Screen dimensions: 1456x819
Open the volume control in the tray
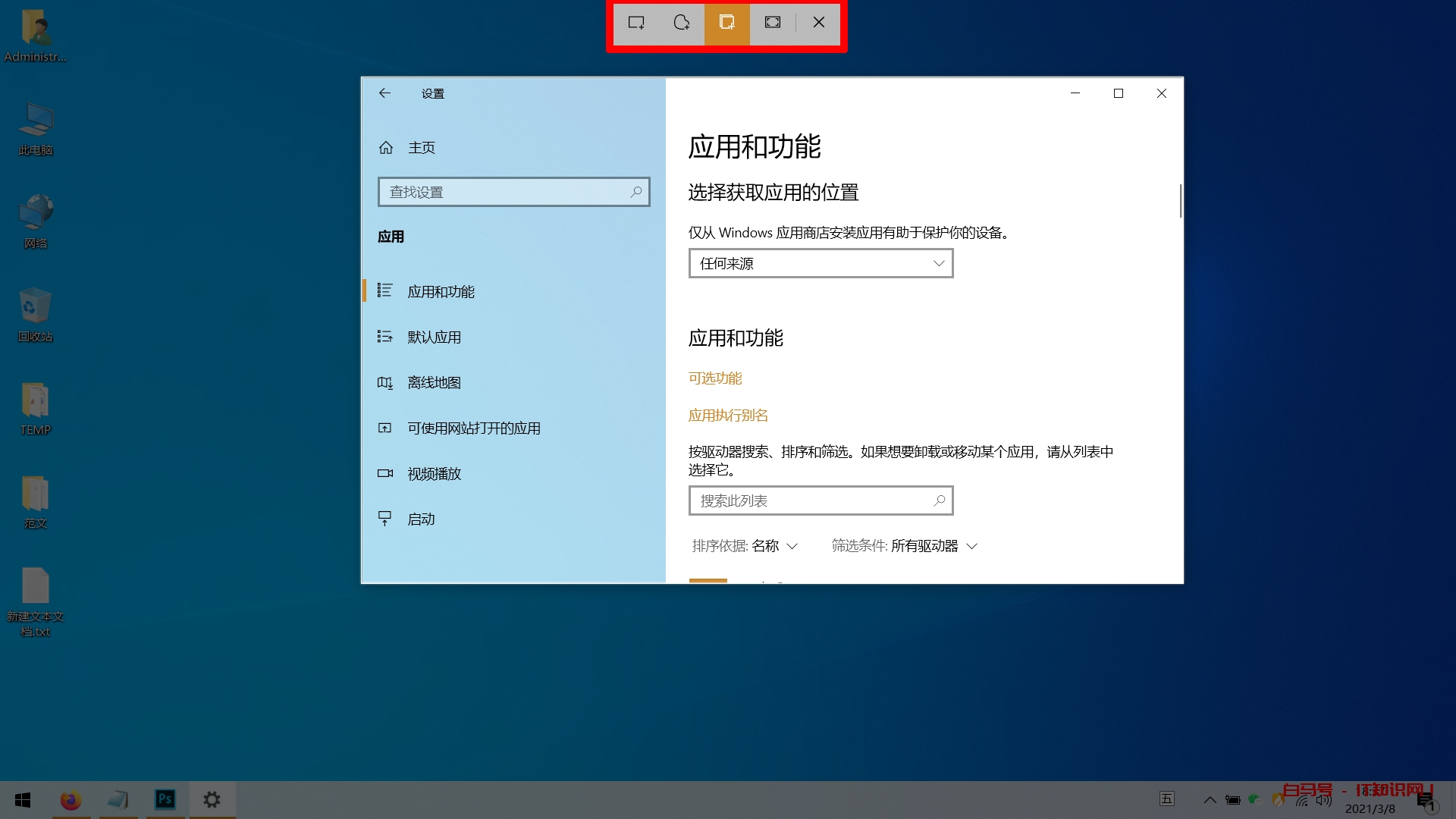click(x=1323, y=800)
